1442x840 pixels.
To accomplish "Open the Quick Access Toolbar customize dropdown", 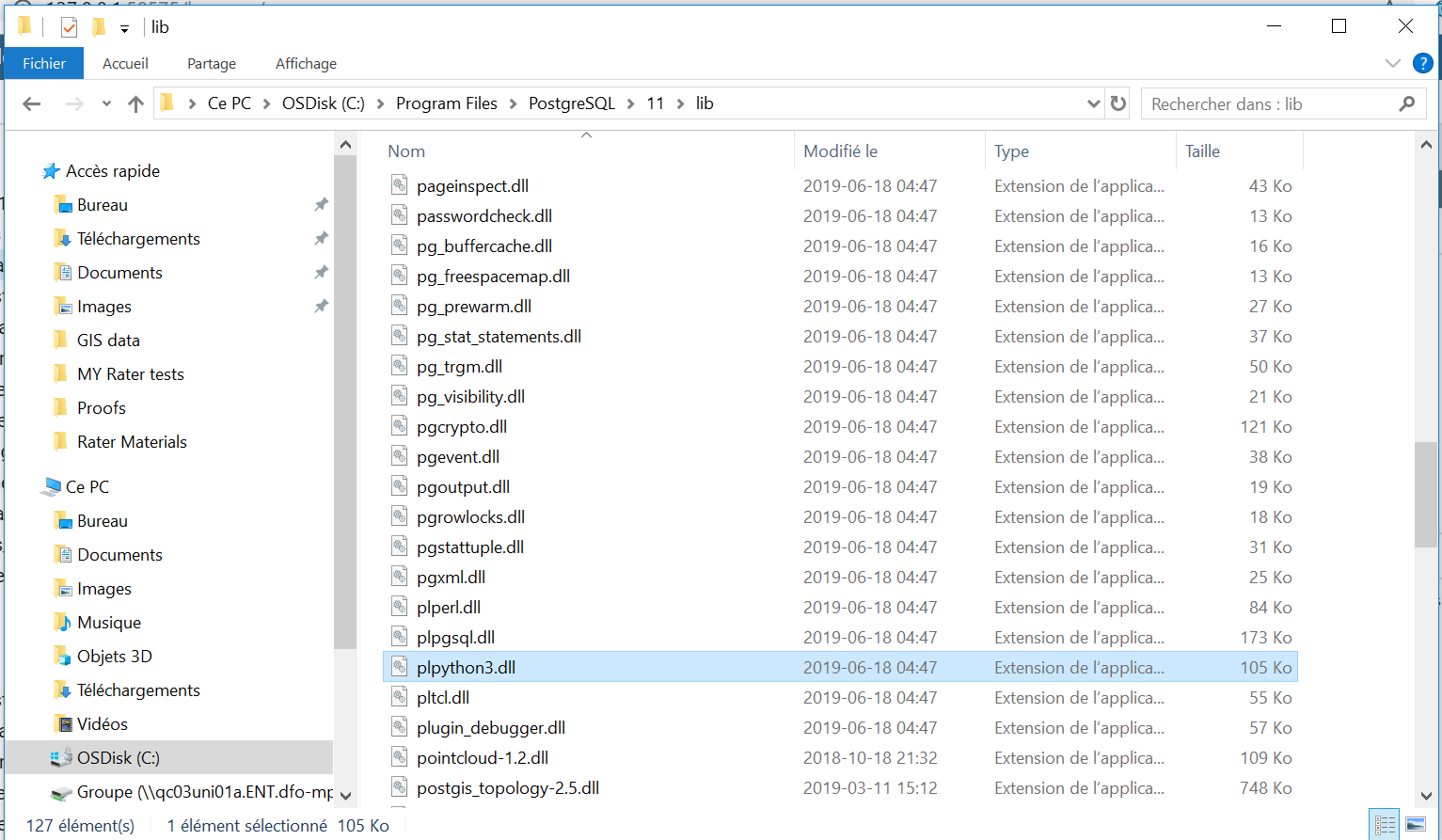I will click(124, 28).
